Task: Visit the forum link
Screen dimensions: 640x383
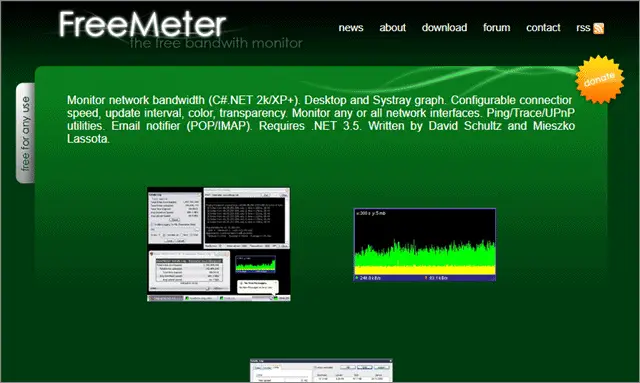Action: click(x=496, y=28)
